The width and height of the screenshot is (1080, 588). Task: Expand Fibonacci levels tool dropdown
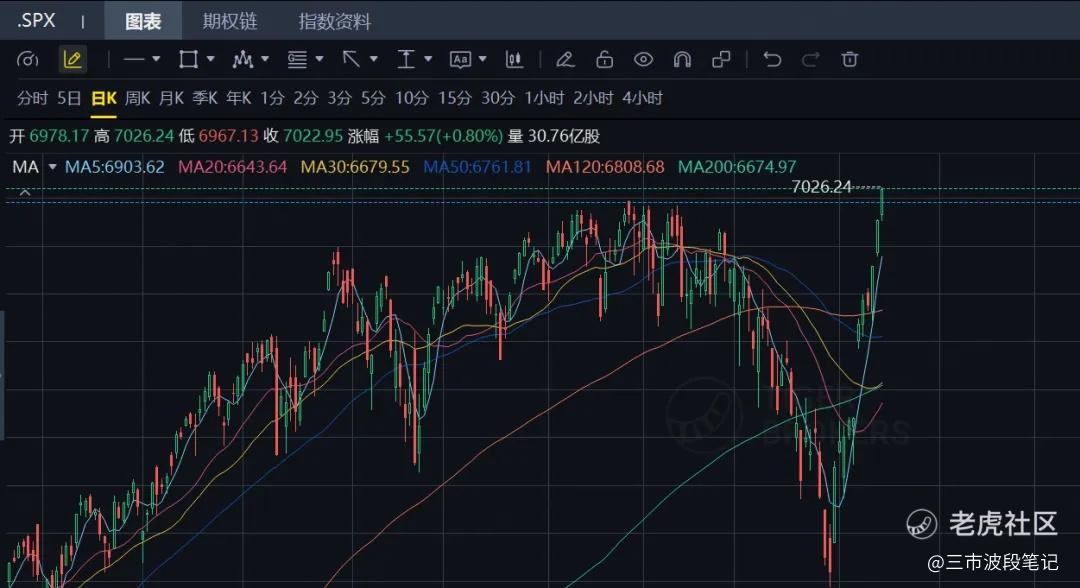320,59
